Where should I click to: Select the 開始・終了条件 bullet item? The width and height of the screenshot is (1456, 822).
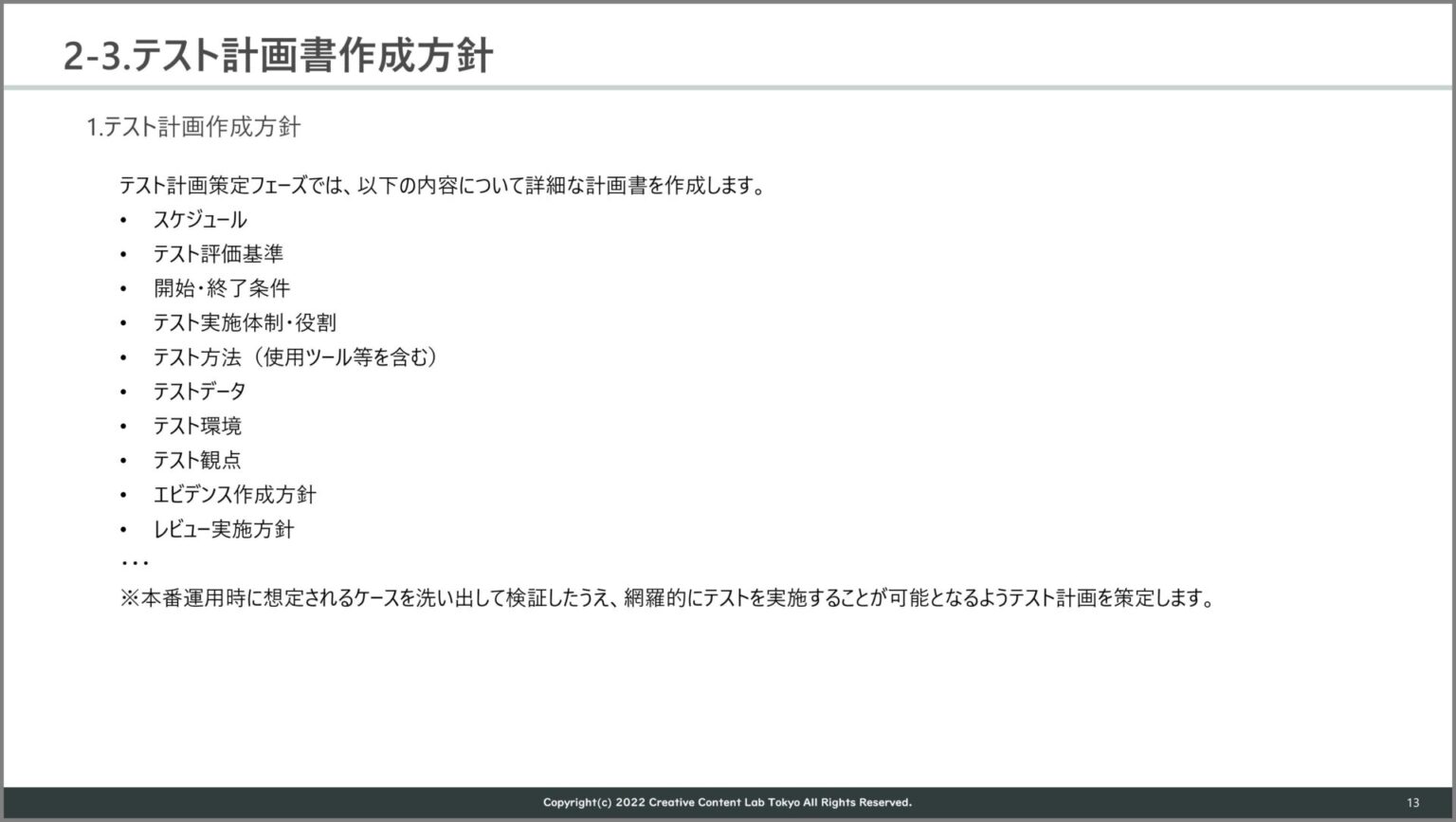222,288
